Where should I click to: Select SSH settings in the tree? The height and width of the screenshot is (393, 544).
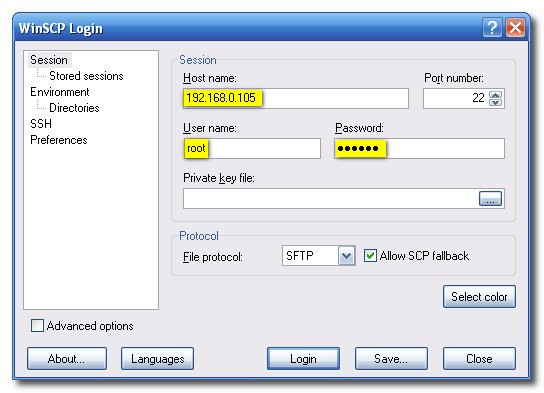(x=41, y=124)
